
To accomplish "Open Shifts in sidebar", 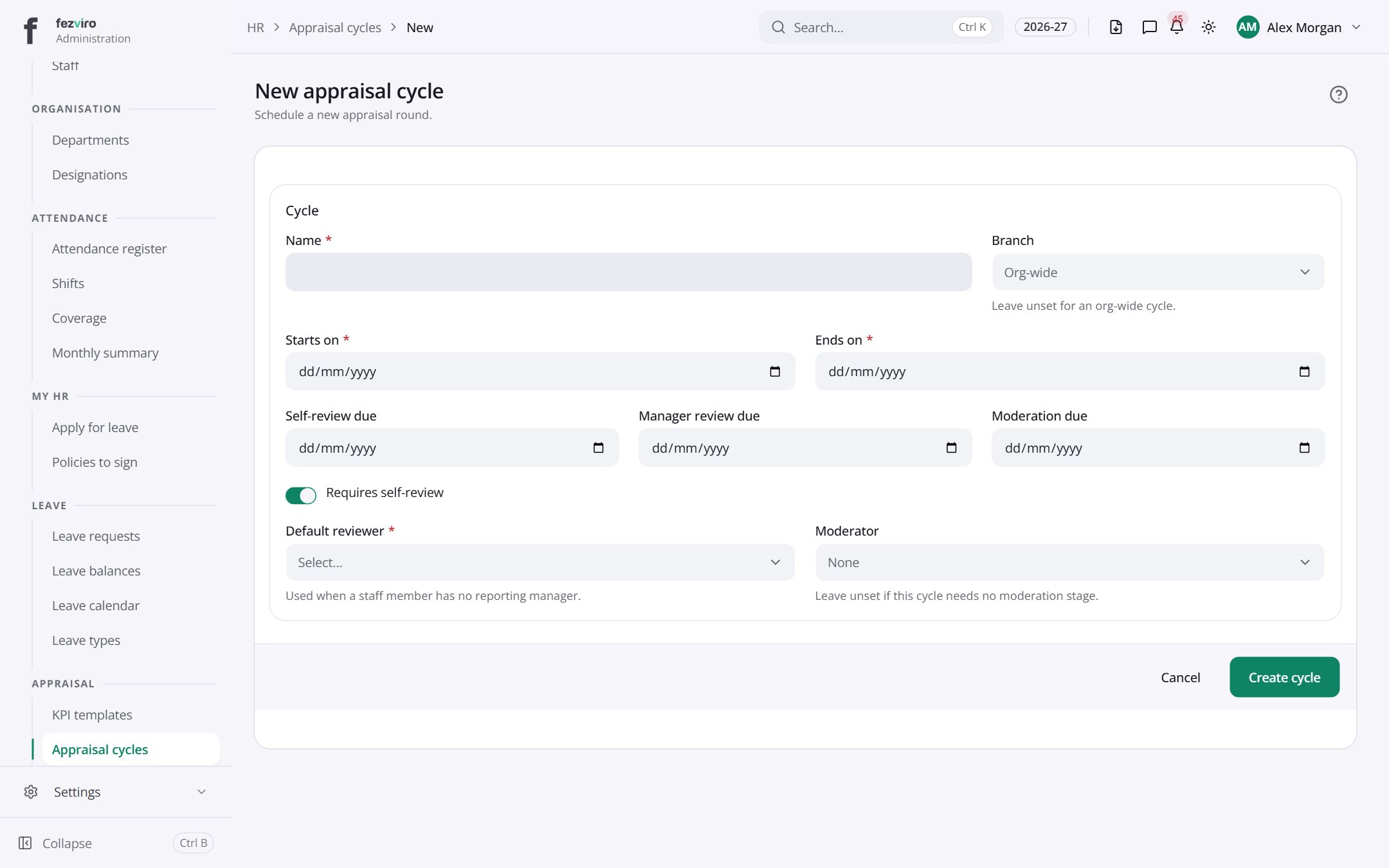I will tap(68, 283).
